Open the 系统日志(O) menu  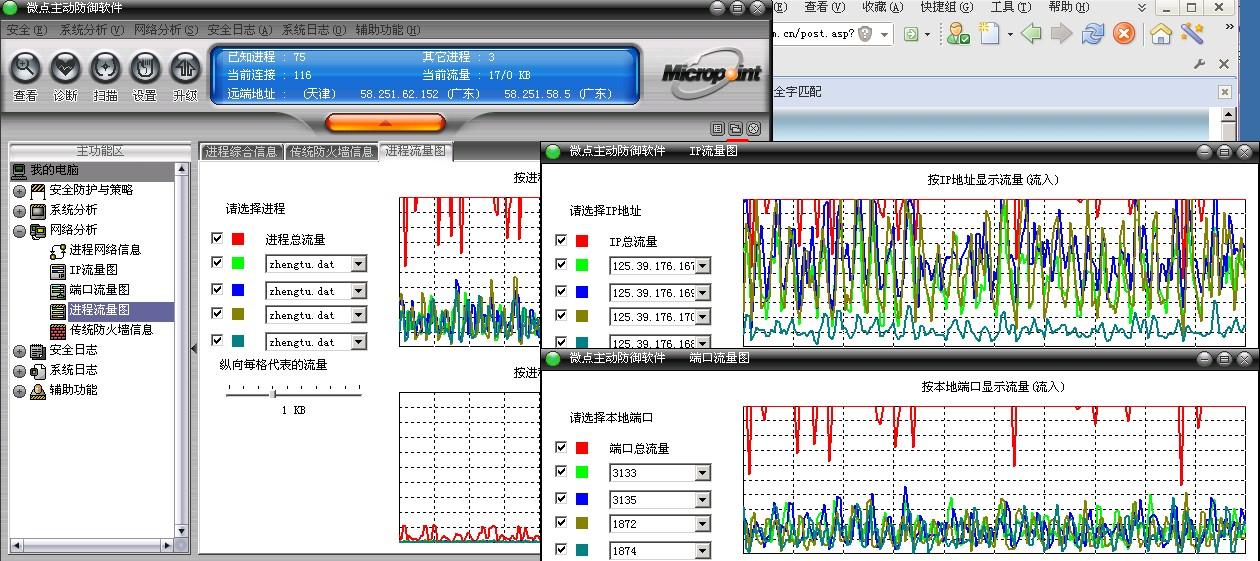(313, 30)
